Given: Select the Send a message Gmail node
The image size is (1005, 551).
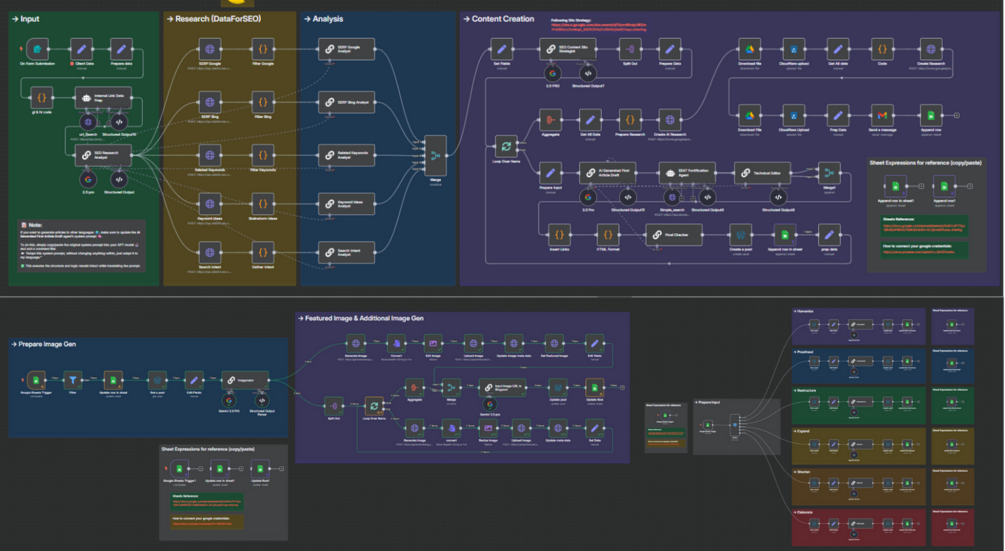Looking at the screenshot, I should point(882,115).
